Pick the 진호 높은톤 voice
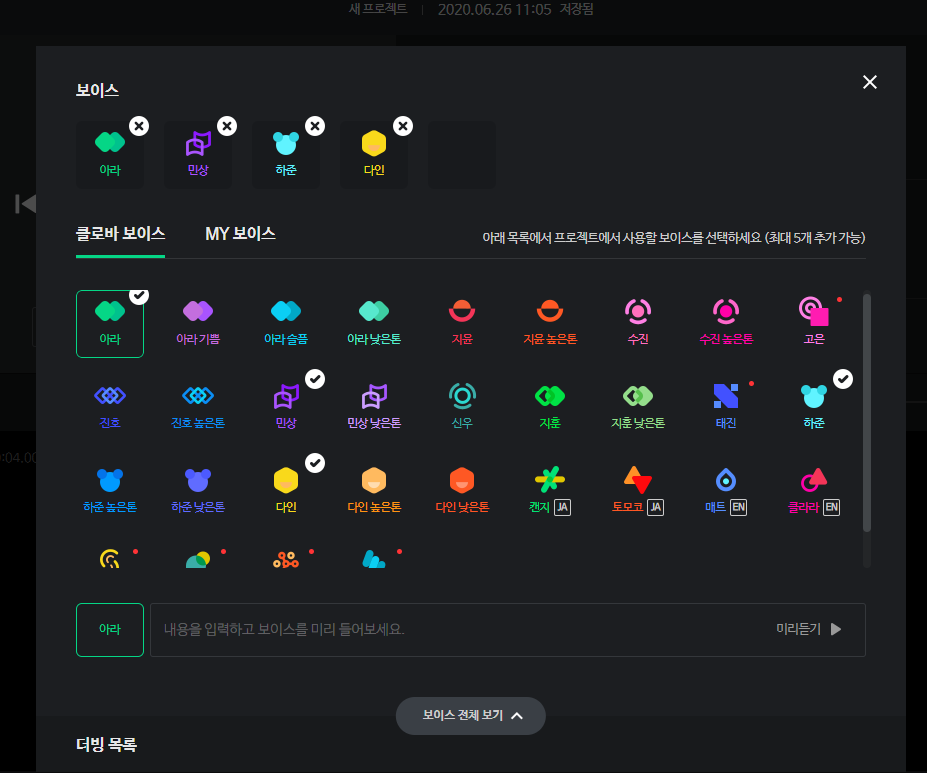 pyautogui.click(x=198, y=407)
